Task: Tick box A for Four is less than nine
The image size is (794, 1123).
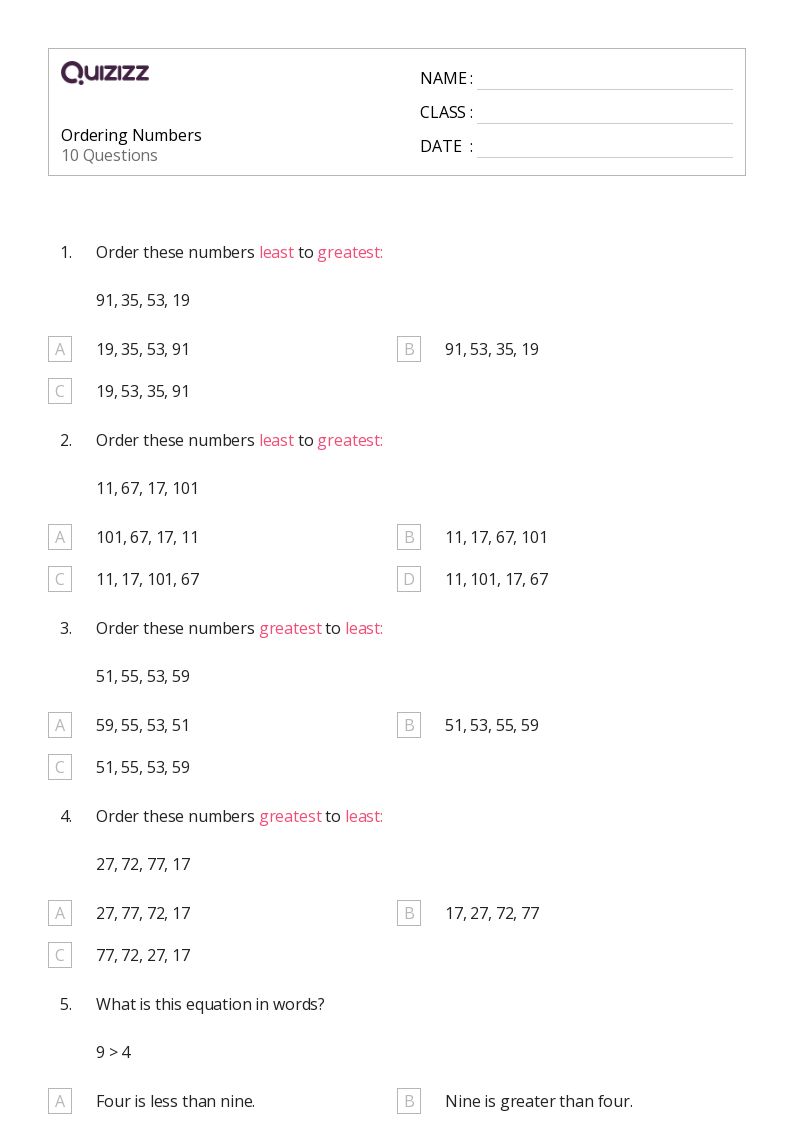Action: [x=60, y=1101]
